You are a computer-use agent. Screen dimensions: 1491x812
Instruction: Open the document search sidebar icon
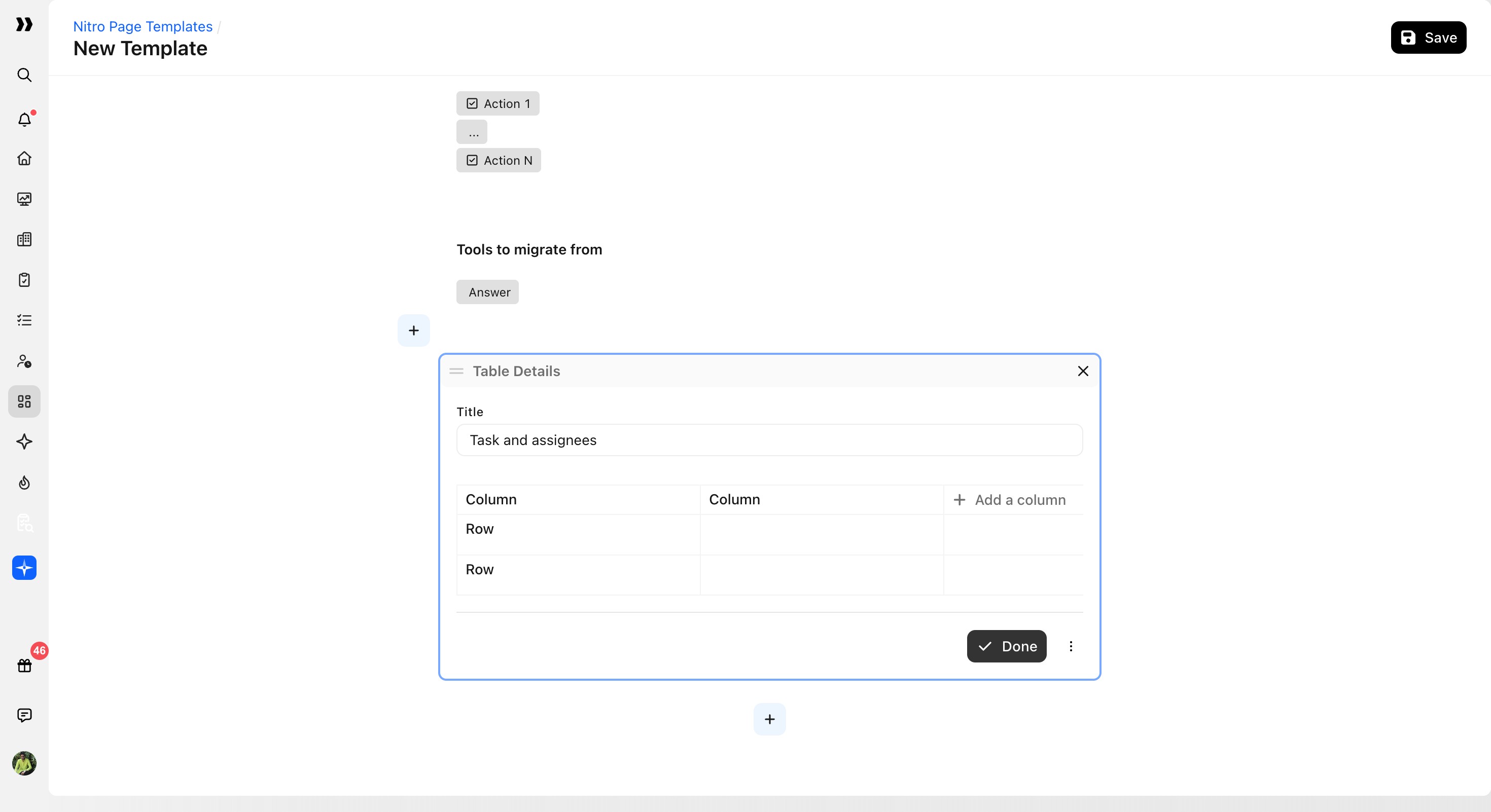24,523
